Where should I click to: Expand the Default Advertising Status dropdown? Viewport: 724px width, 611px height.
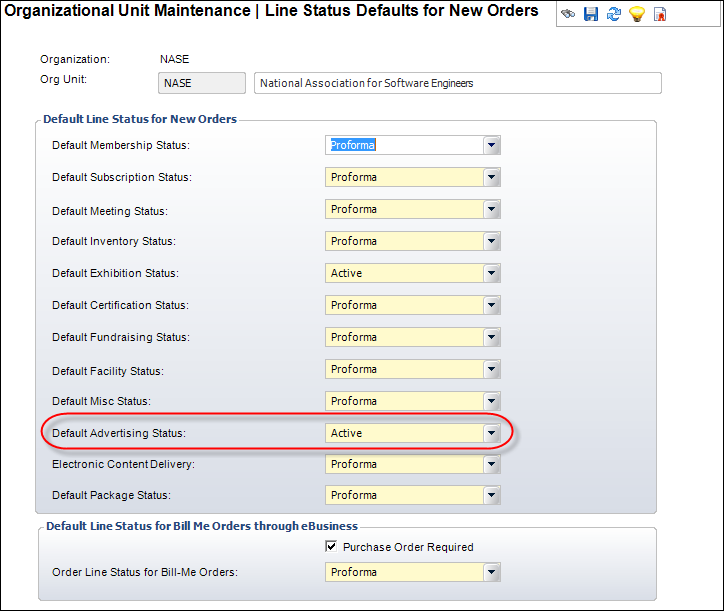click(492, 433)
